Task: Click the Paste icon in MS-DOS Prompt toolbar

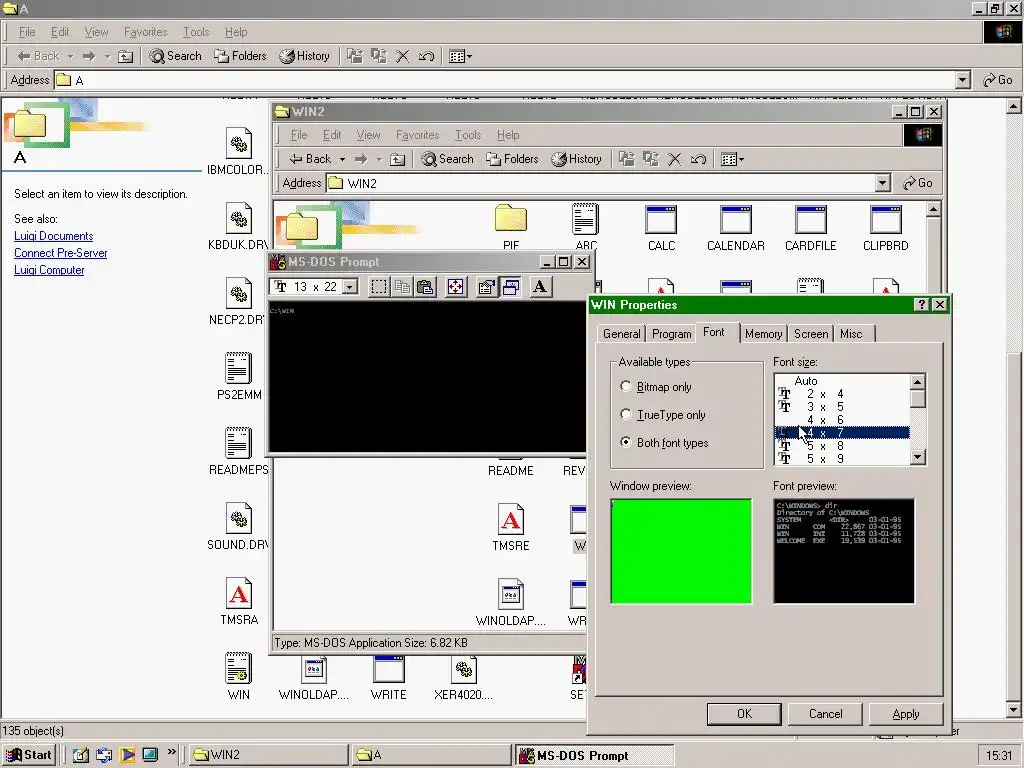Action: click(x=426, y=287)
